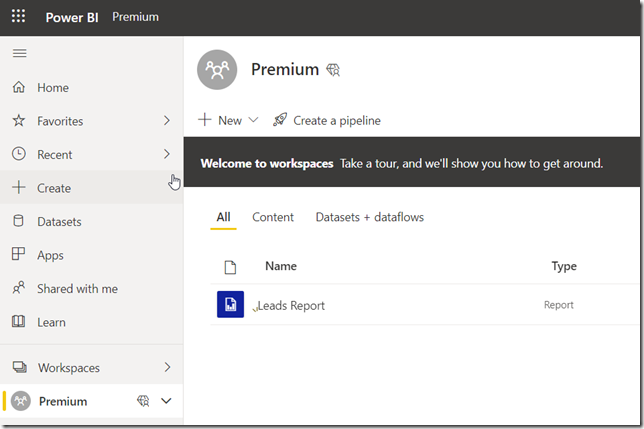This screenshot has width=644, height=429.
Task: Expand the Favorites flyout chevron
Action: [166, 121]
